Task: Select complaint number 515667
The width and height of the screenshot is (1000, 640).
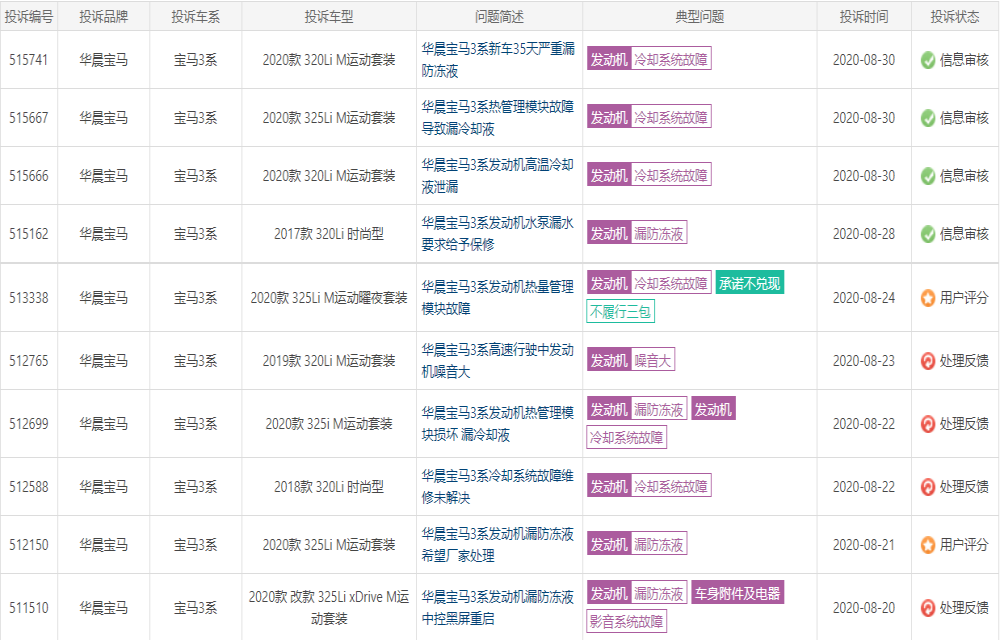Action: click(x=29, y=118)
